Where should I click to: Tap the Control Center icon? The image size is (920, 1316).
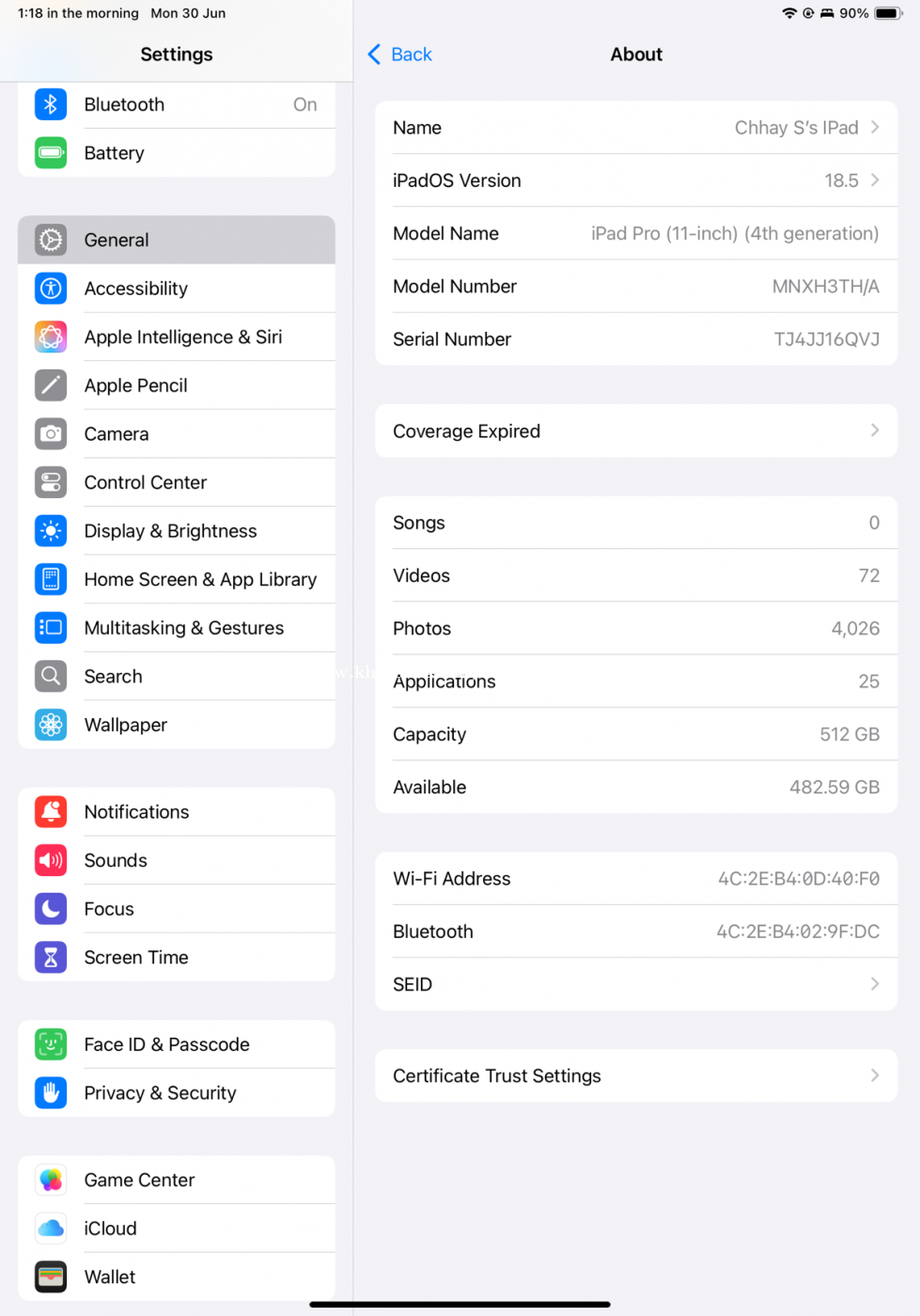coord(51,482)
